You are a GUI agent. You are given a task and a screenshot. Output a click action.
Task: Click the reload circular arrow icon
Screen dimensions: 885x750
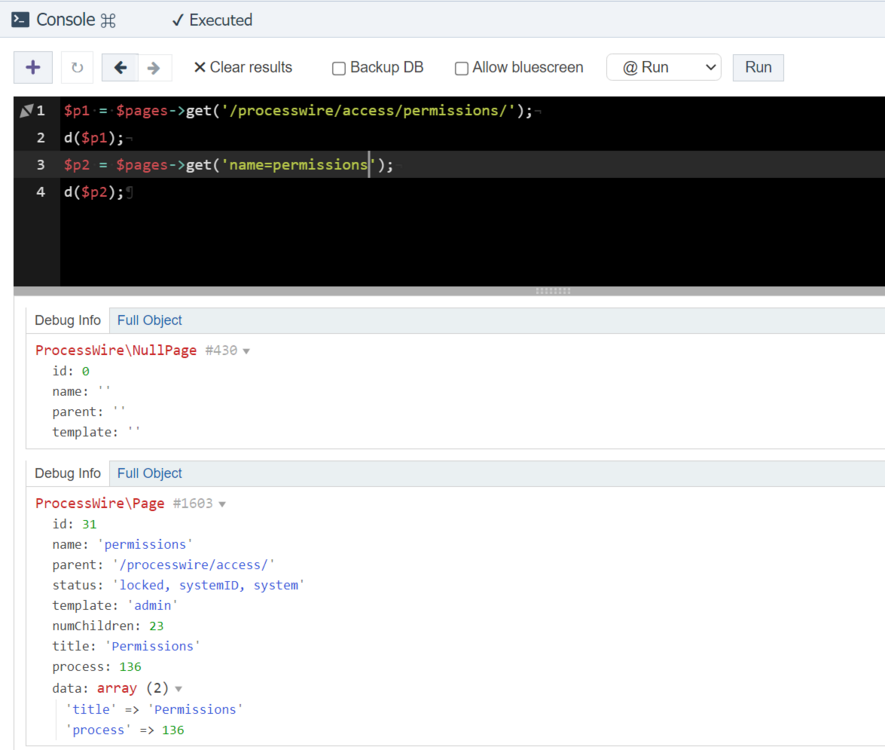coord(77,68)
